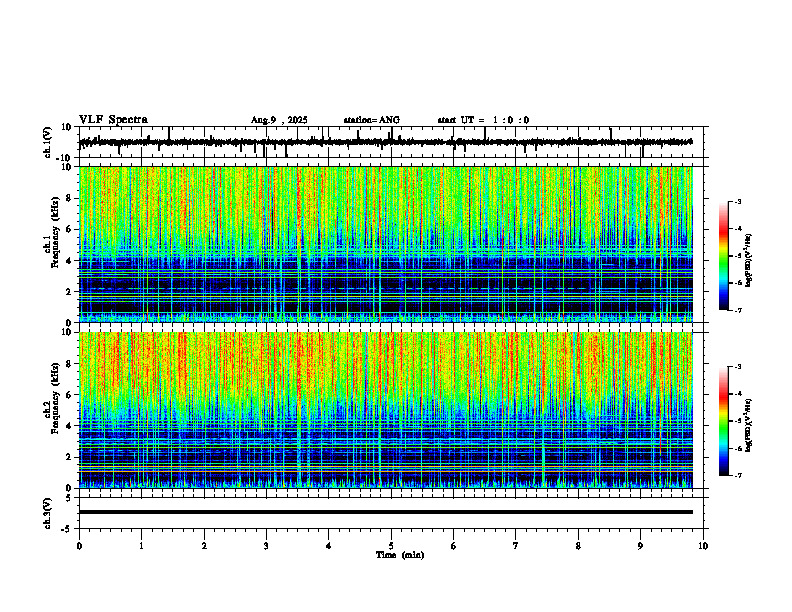Click the ch.2 color bar log(PSD) label
This screenshot has height=612, width=792.
pos(749,425)
